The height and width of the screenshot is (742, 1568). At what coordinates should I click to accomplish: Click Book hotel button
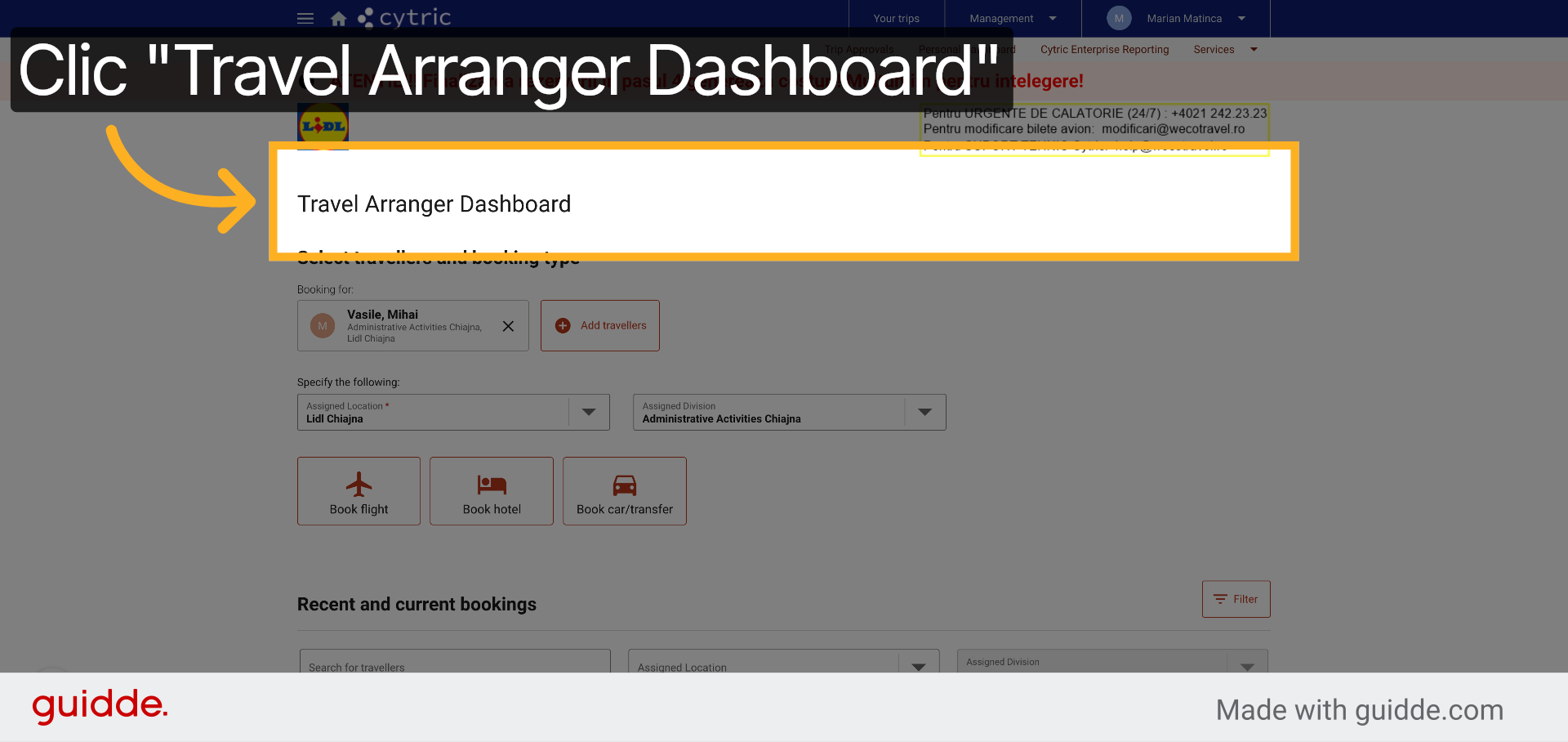click(492, 491)
